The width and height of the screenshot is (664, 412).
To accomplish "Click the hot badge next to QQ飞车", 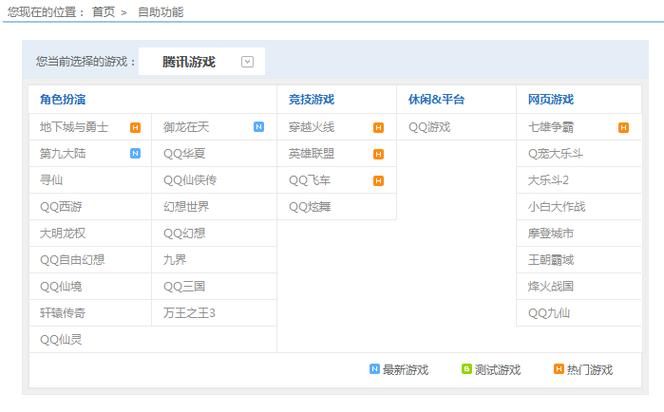I will tap(379, 181).
